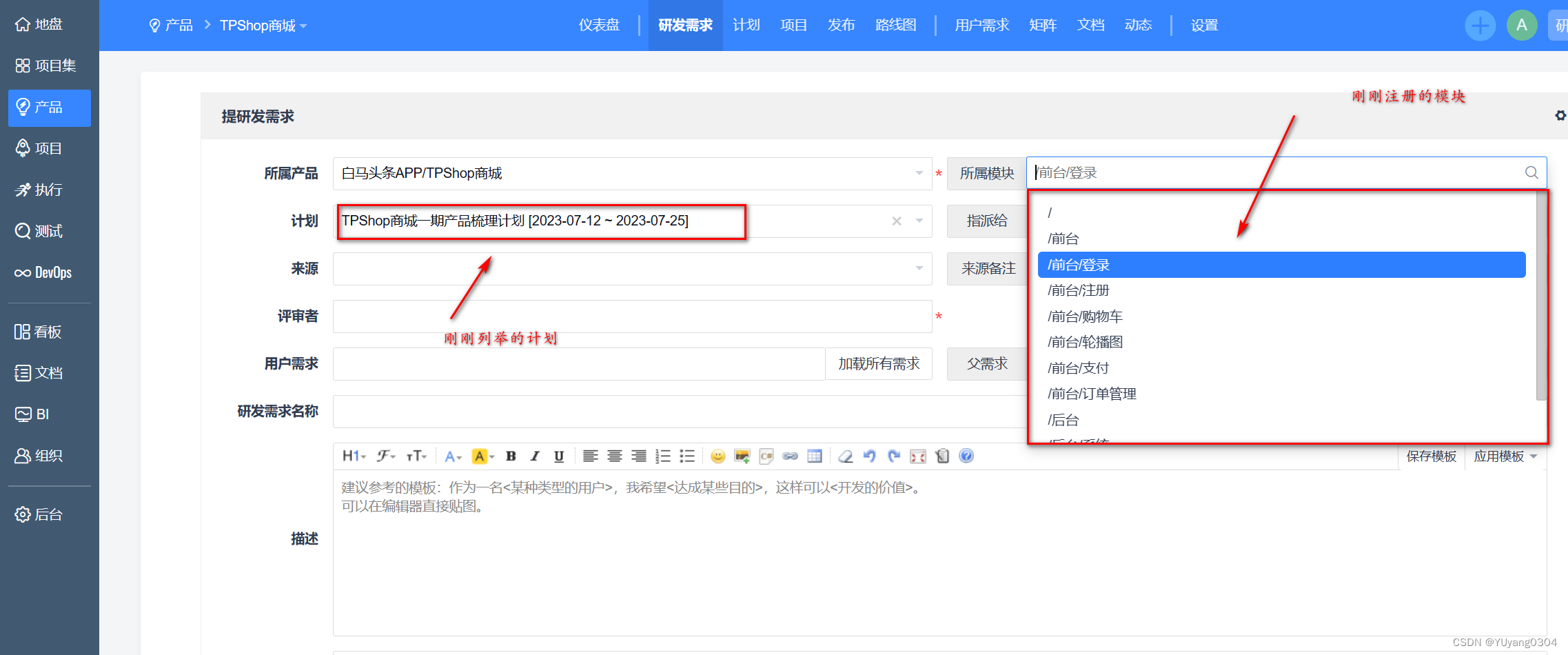Open 测试 in sidebar

coord(50,232)
